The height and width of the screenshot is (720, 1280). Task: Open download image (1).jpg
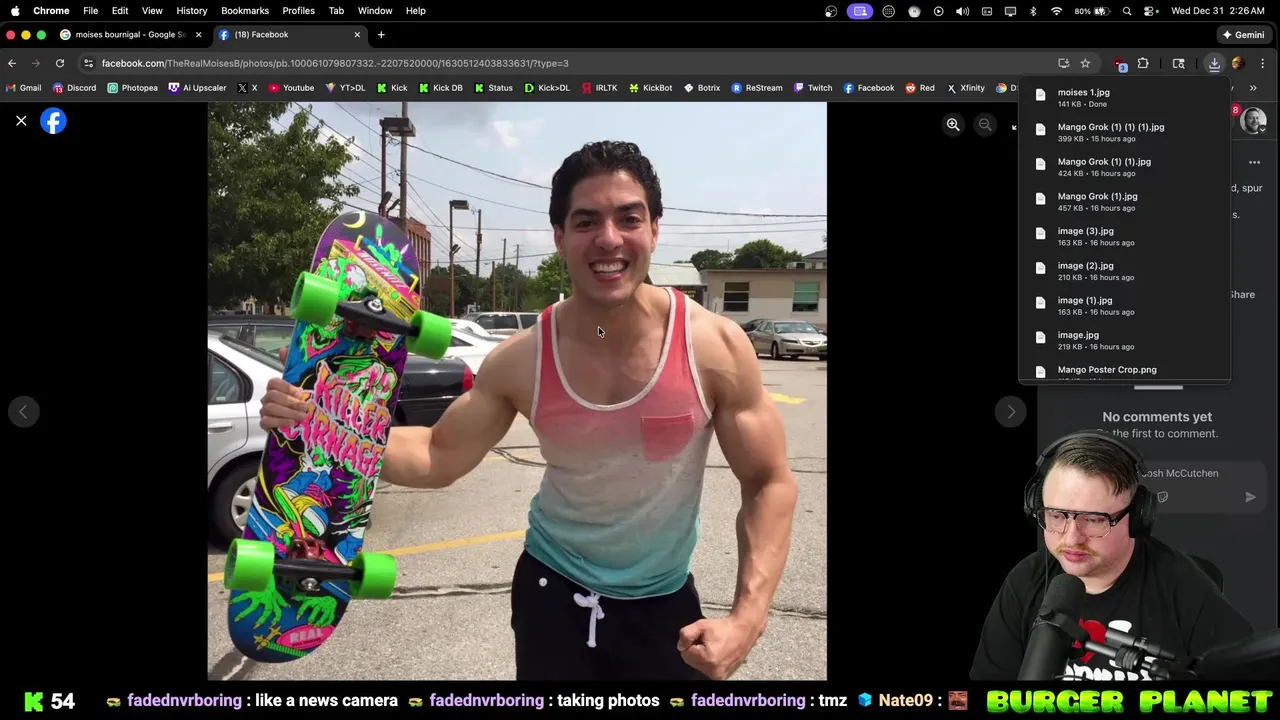[x=1124, y=306]
